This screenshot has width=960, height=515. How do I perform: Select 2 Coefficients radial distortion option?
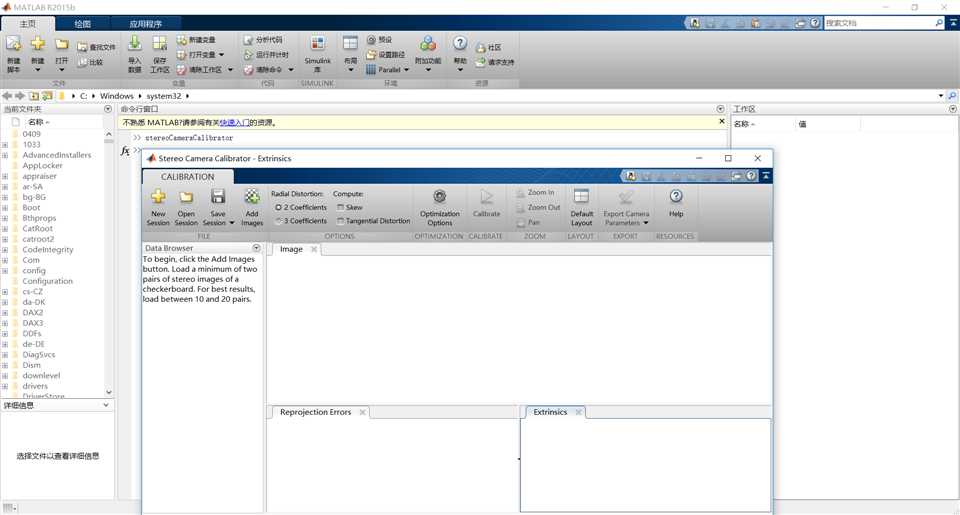pyautogui.click(x=301, y=208)
